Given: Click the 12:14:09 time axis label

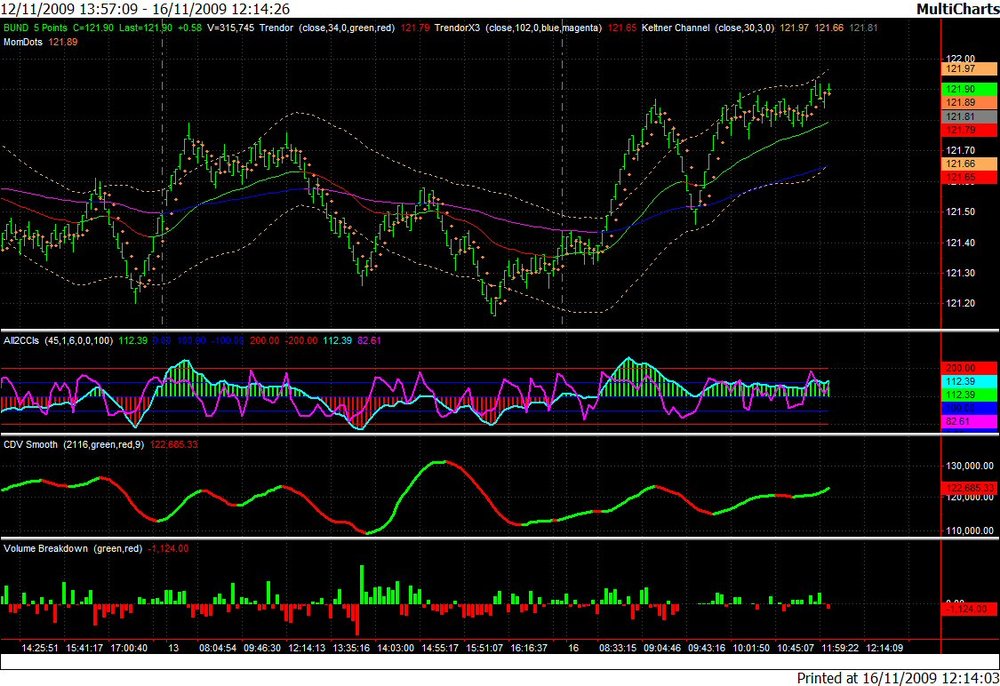Looking at the screenshot, I should pos(884,648).
